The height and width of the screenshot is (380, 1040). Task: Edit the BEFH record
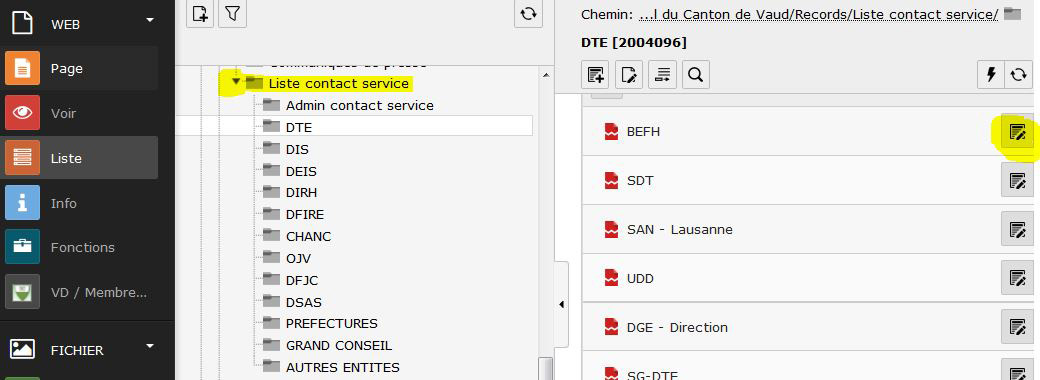click(1017, 132)
